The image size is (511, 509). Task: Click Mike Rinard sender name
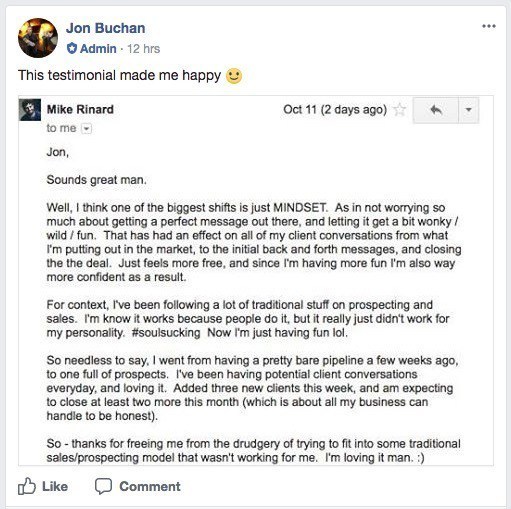(80, 109)
